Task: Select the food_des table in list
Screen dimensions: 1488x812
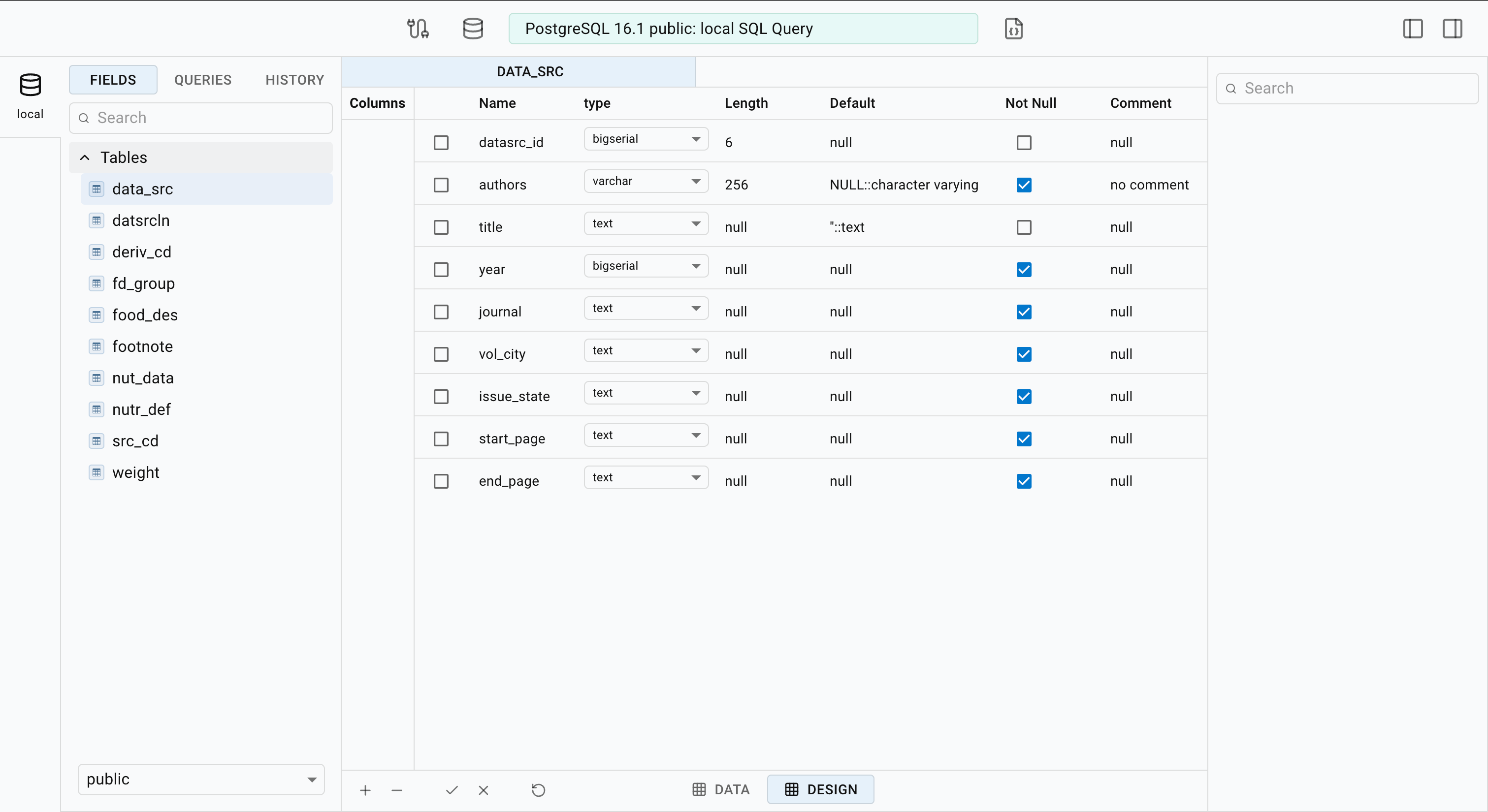Action: pos(145,315)
